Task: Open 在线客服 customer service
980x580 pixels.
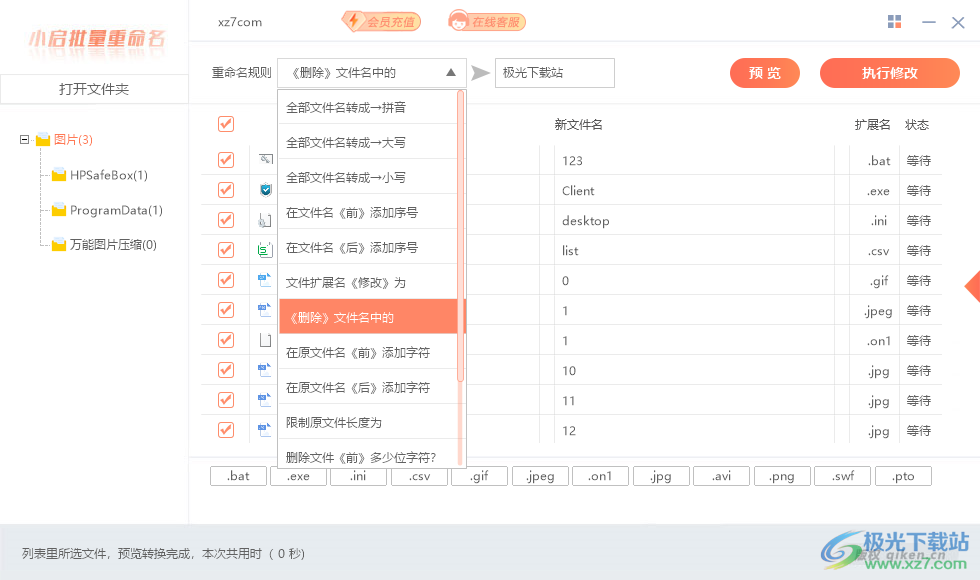Action: coord(486,20)
